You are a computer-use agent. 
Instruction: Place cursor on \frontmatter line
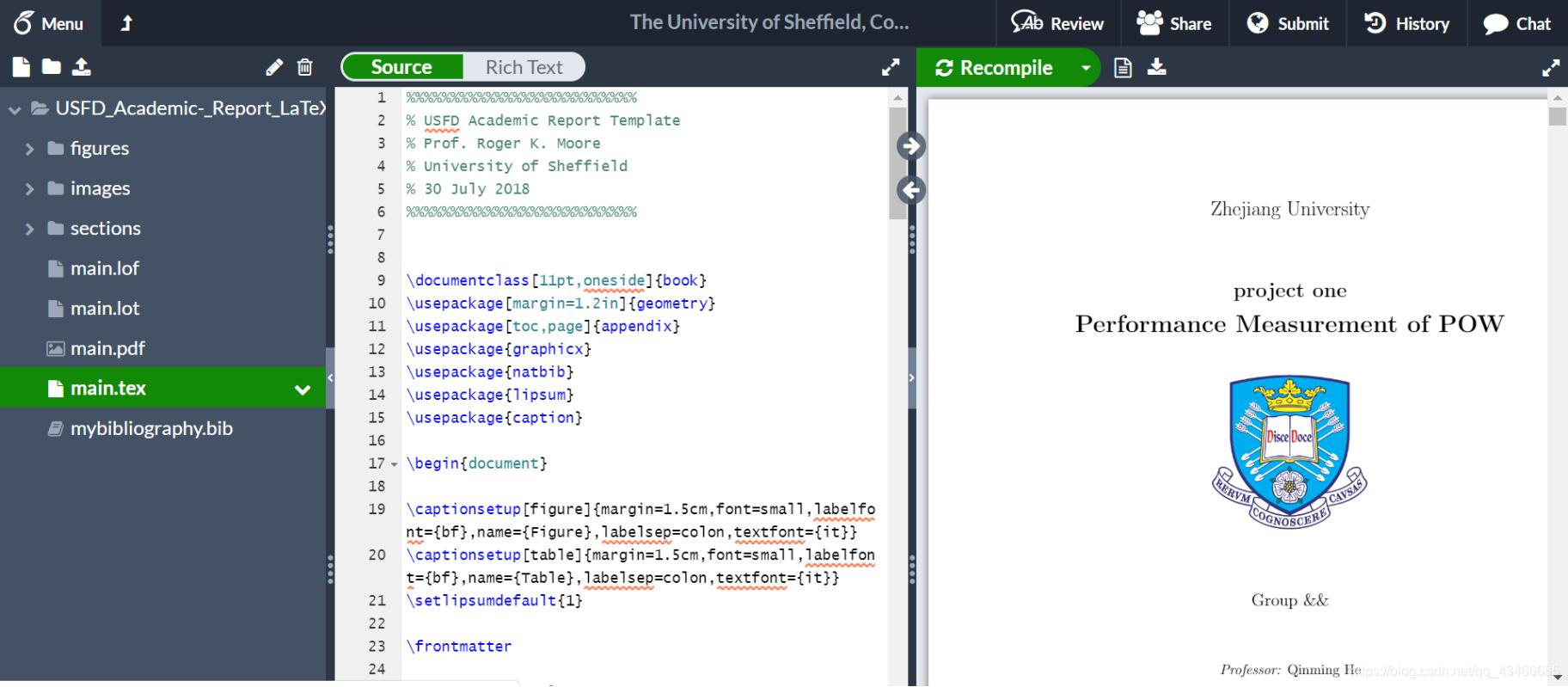[x=459, y=646]
